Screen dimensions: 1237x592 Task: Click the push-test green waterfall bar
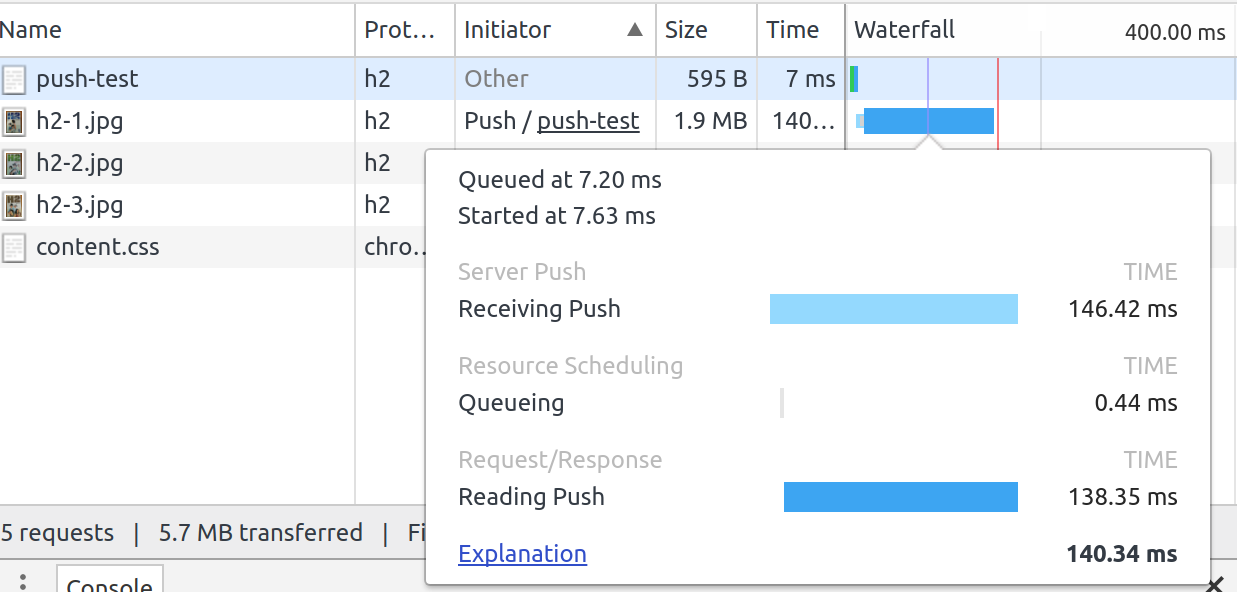coord(853,79)
